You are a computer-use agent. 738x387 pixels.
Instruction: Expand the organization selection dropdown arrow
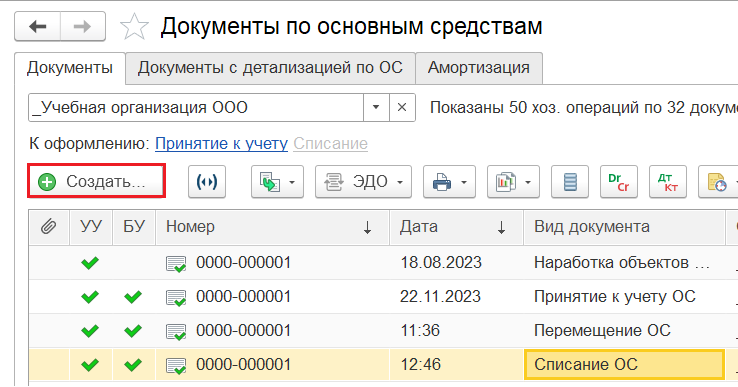pos(376,108)
